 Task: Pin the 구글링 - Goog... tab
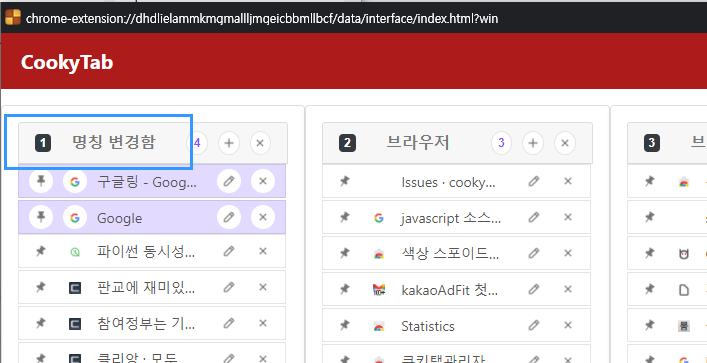[x=41, y=182]
